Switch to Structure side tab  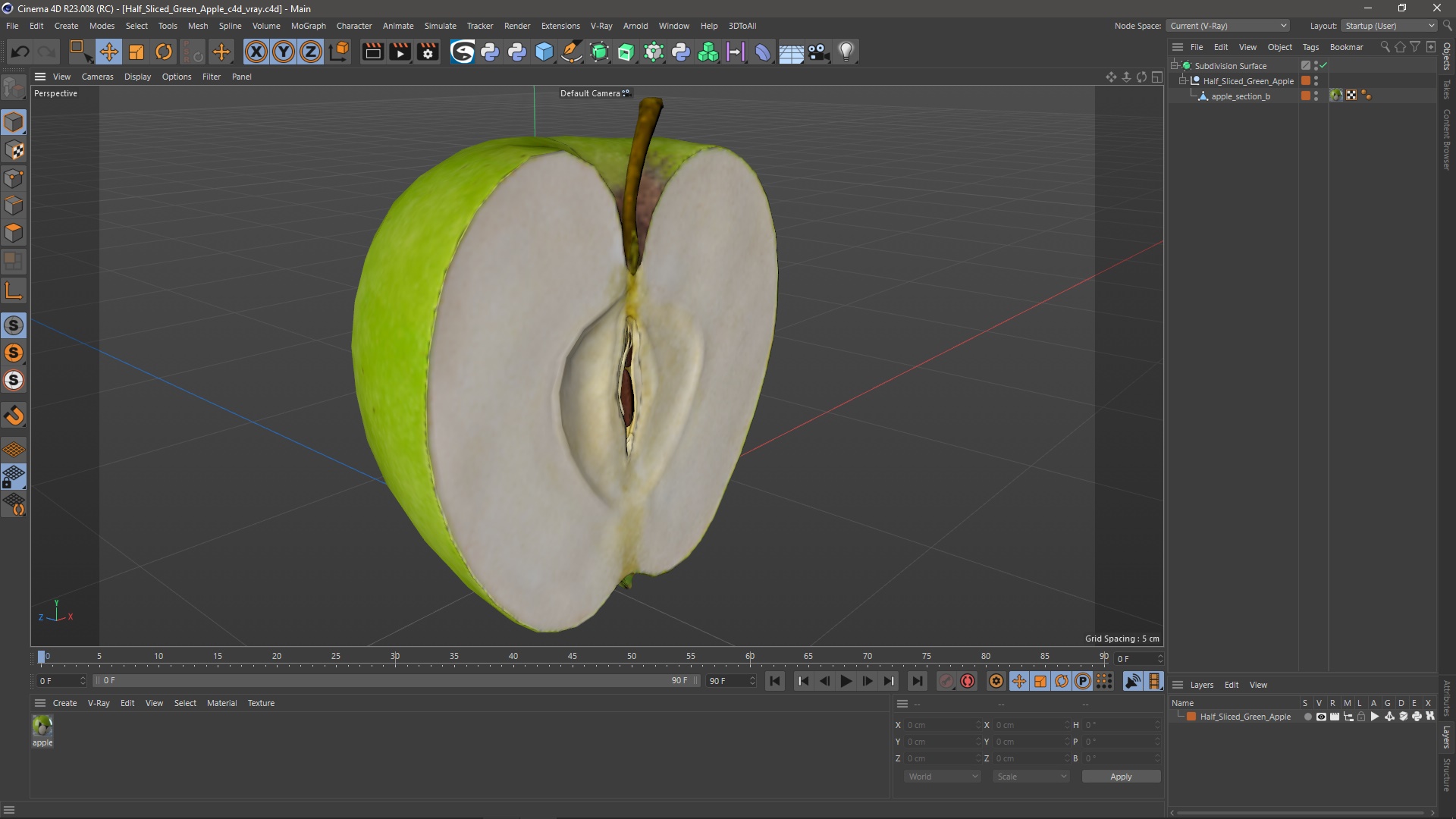[1447, 774]
